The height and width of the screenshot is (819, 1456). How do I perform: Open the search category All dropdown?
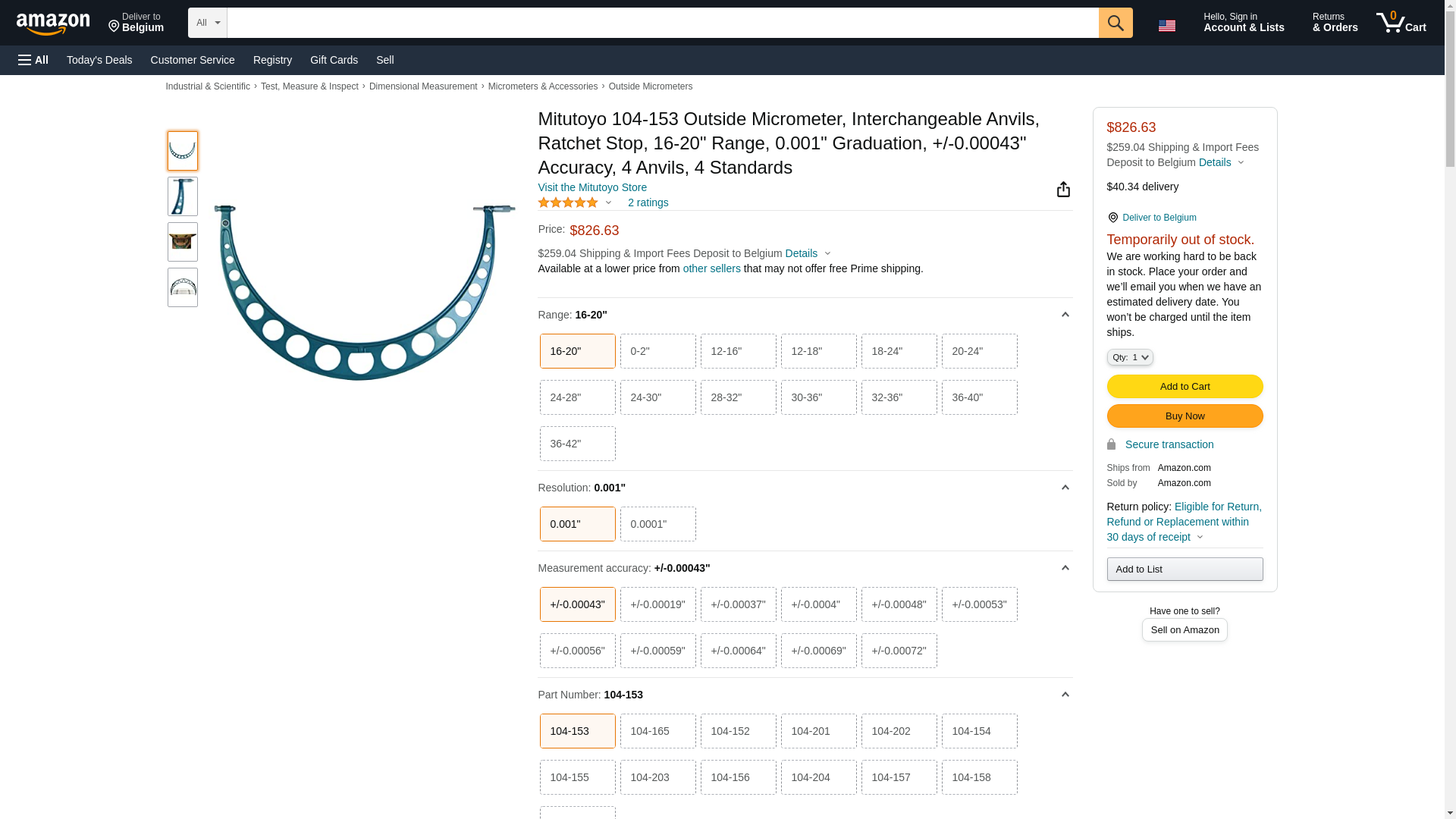tap(207, 23)
